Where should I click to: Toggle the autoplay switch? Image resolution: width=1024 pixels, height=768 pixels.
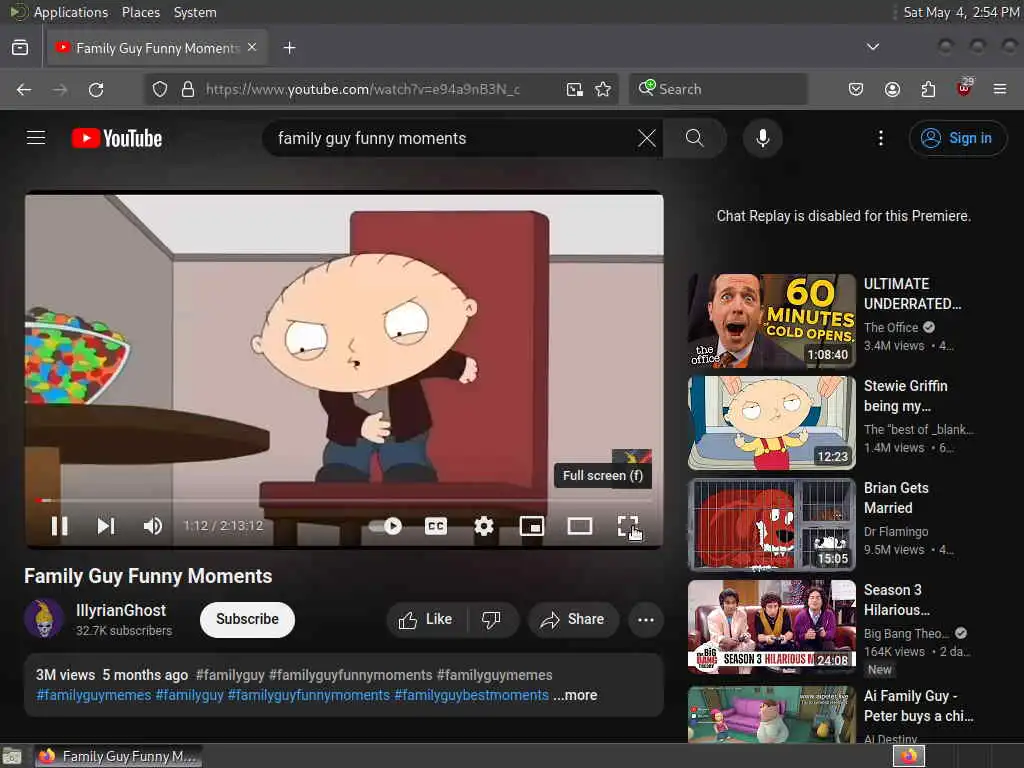(x=385, y=526)
